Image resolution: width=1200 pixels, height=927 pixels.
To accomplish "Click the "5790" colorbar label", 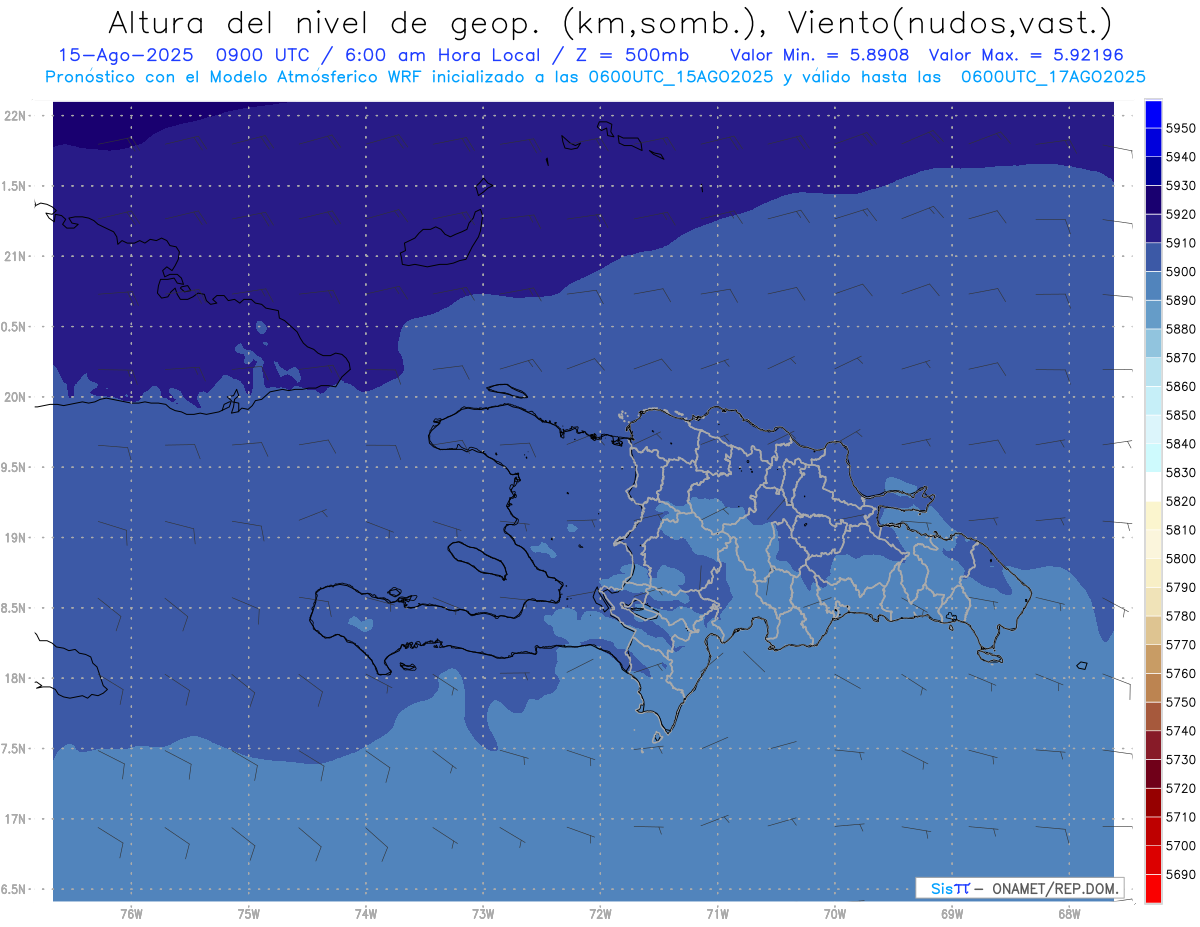I will click(1180, 587).
